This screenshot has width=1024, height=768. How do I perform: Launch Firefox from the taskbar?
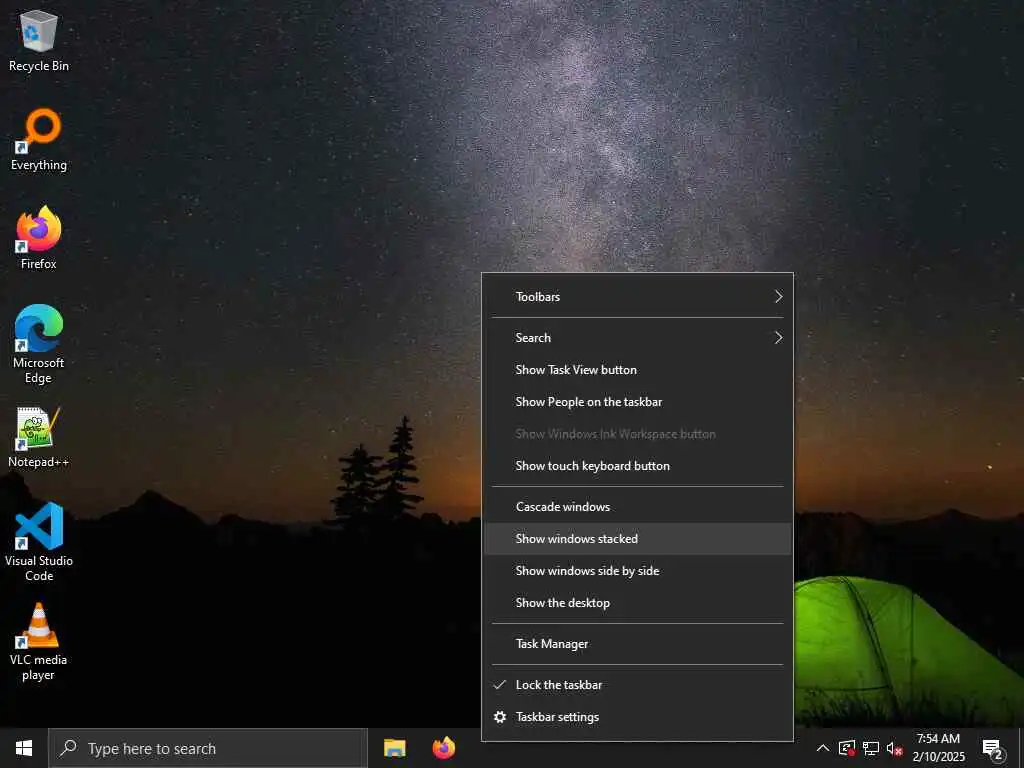point(444,748)
